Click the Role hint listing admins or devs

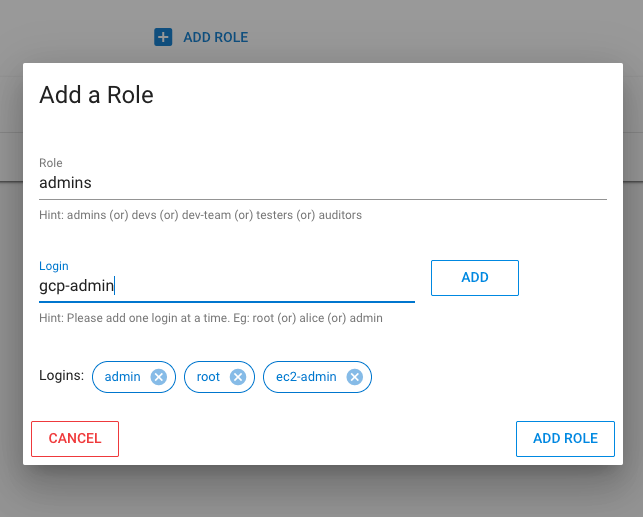(200, 215)
